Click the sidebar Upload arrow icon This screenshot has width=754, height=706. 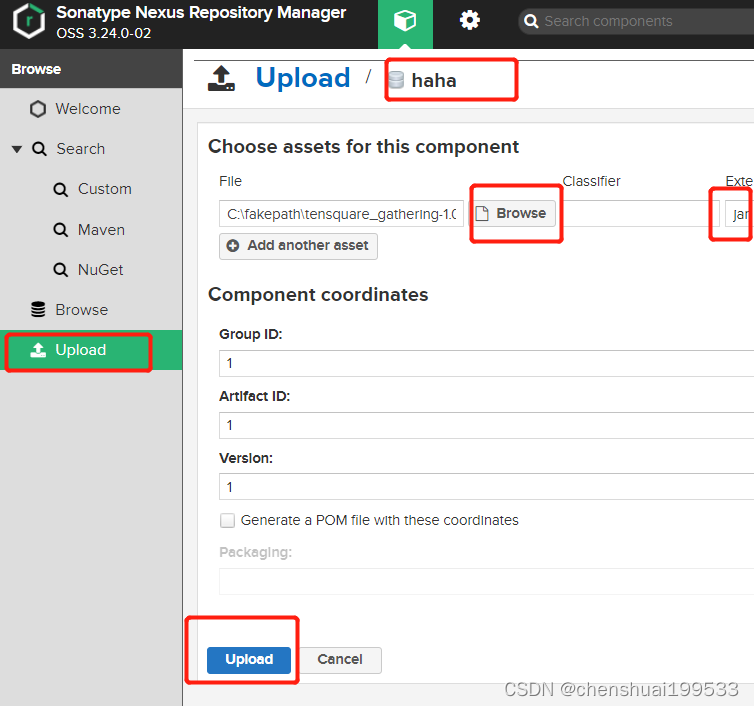[x=38, y=350]
